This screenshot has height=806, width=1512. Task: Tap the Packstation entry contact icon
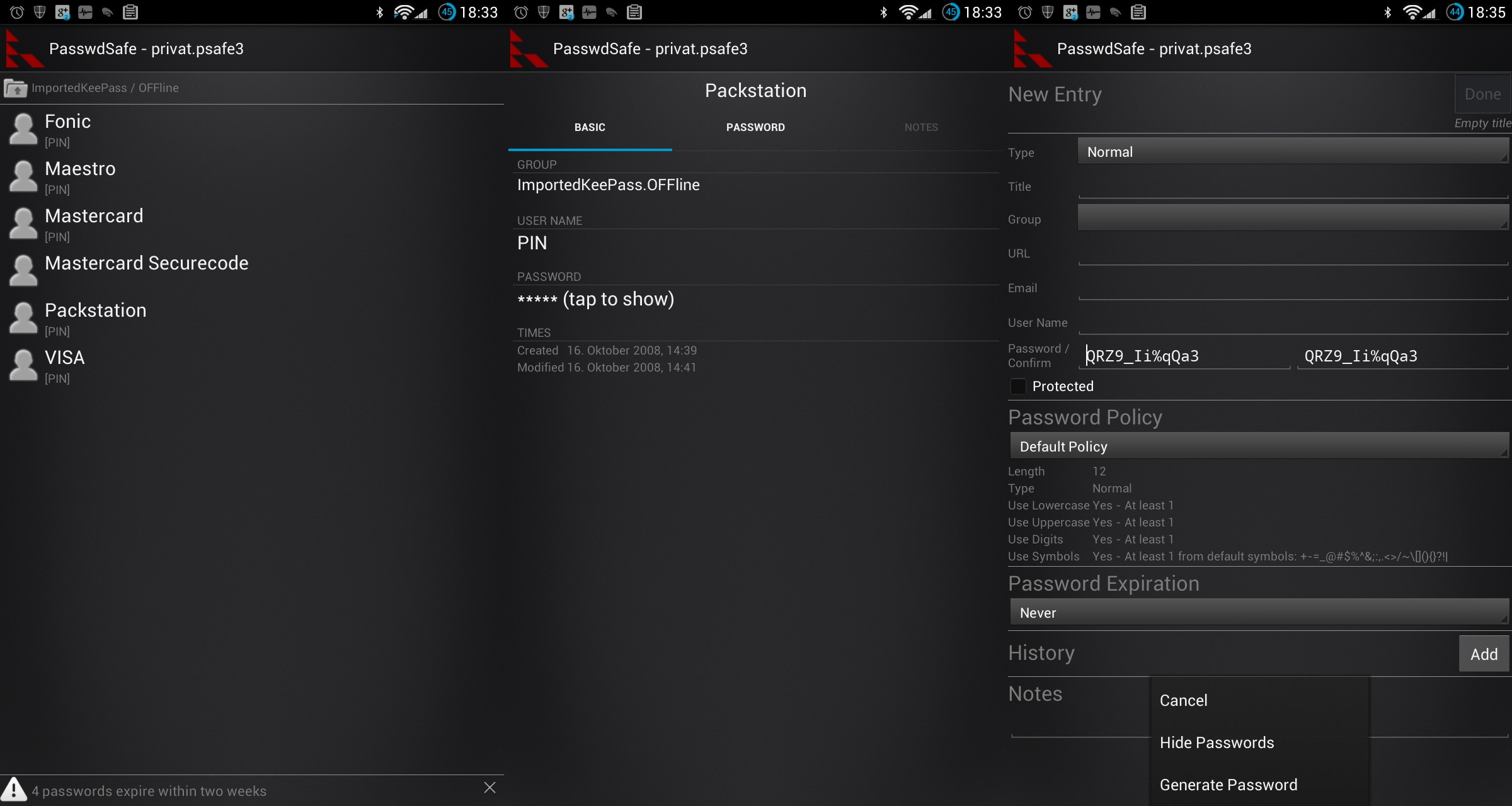tap(23, 318)
